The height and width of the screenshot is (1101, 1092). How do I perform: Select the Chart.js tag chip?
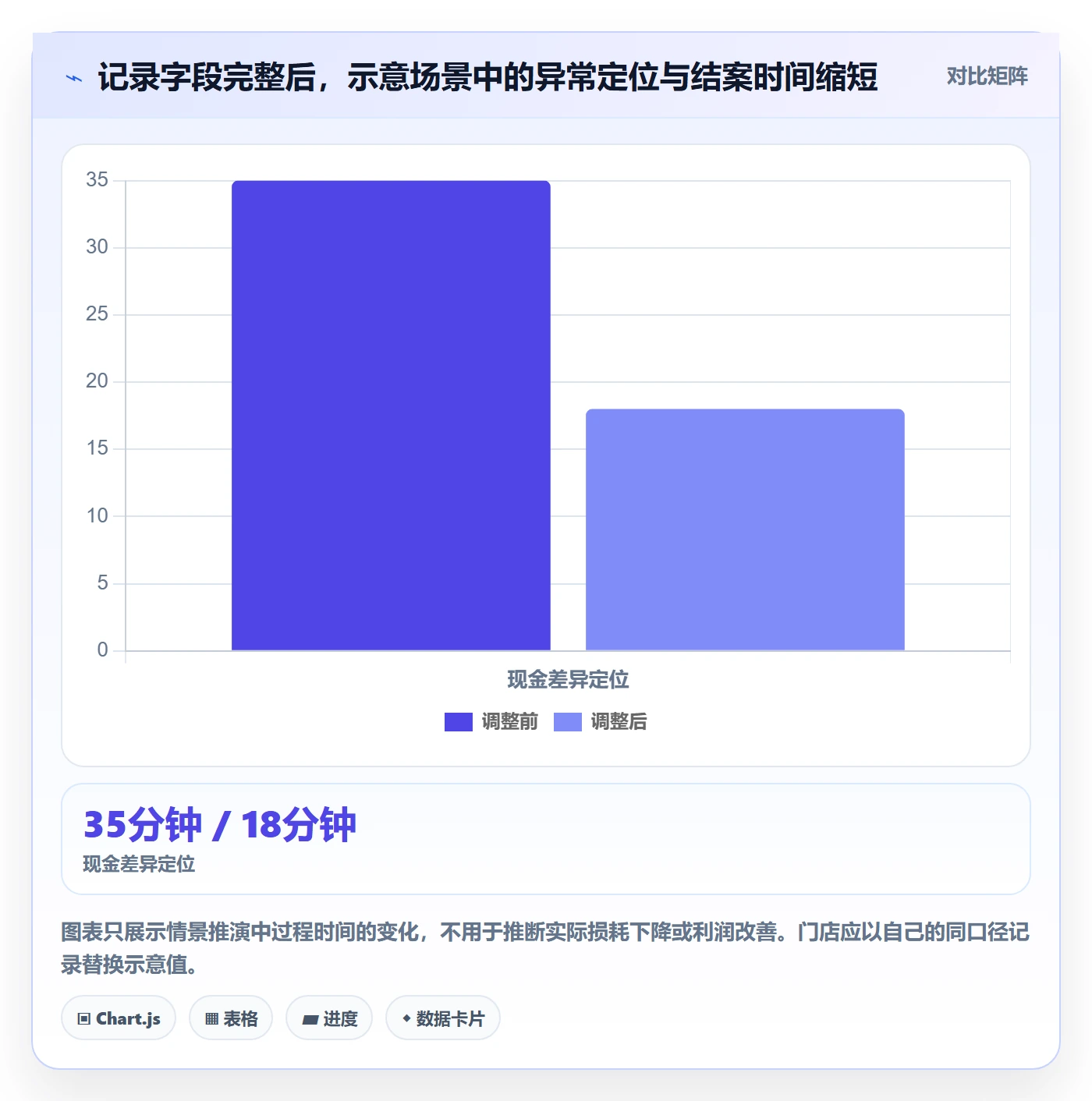click(x=119, y=1018)
